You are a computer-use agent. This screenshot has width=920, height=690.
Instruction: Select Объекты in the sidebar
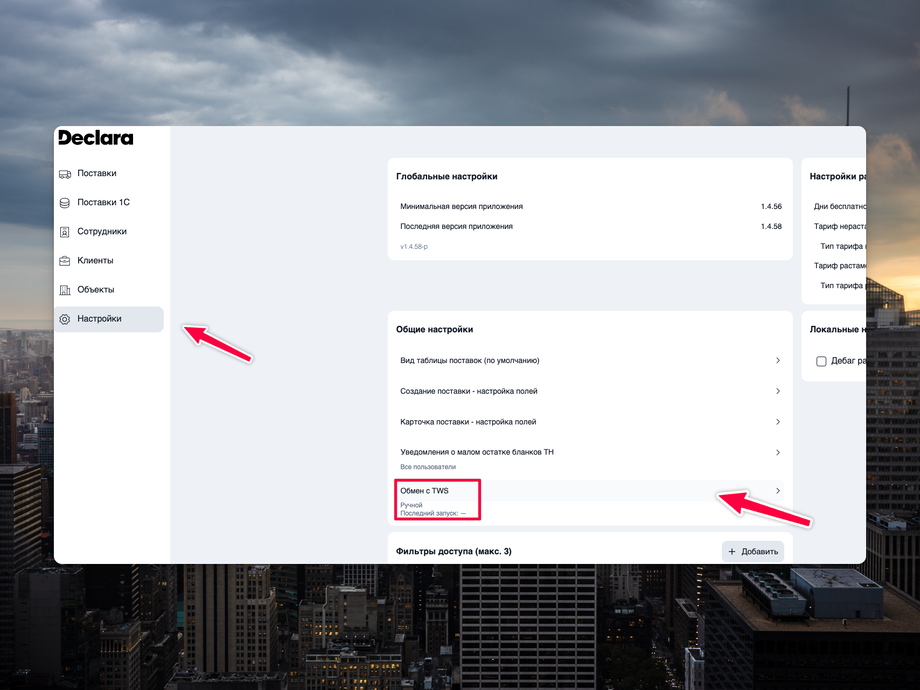pos(109,290)
